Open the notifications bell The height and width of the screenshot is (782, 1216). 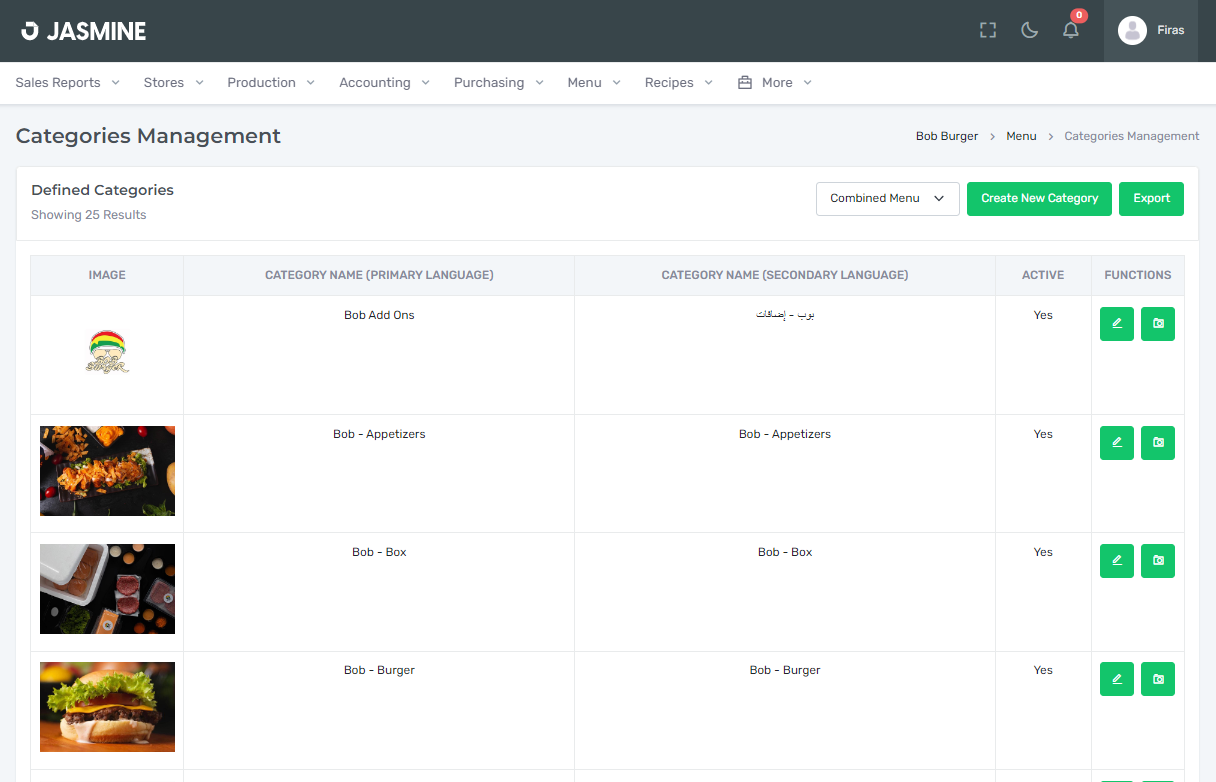[x=1070, y=30]
